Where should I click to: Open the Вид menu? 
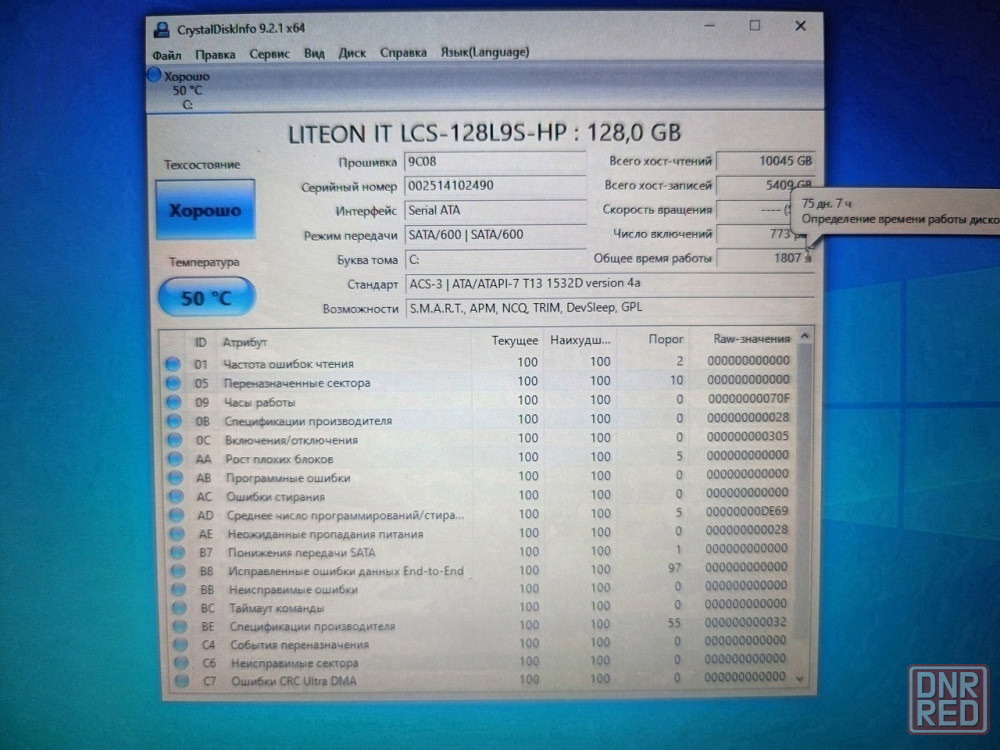point(314,54)
